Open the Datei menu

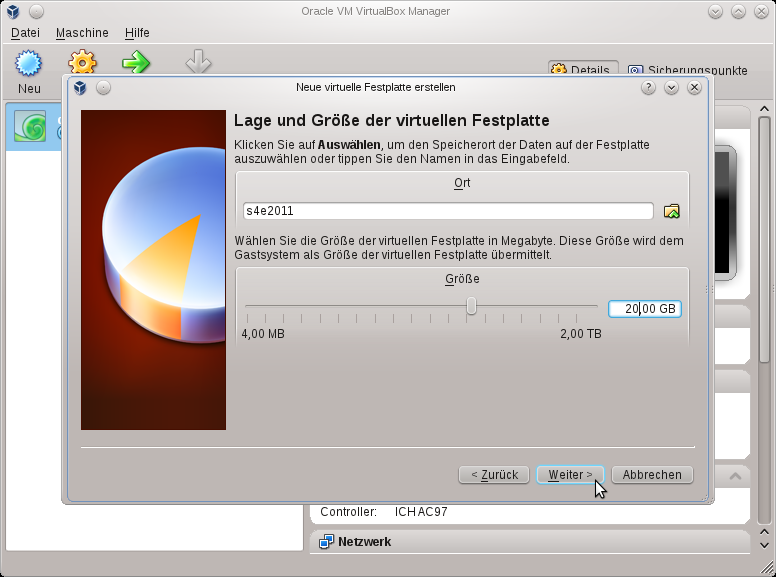tap(25, 33)
